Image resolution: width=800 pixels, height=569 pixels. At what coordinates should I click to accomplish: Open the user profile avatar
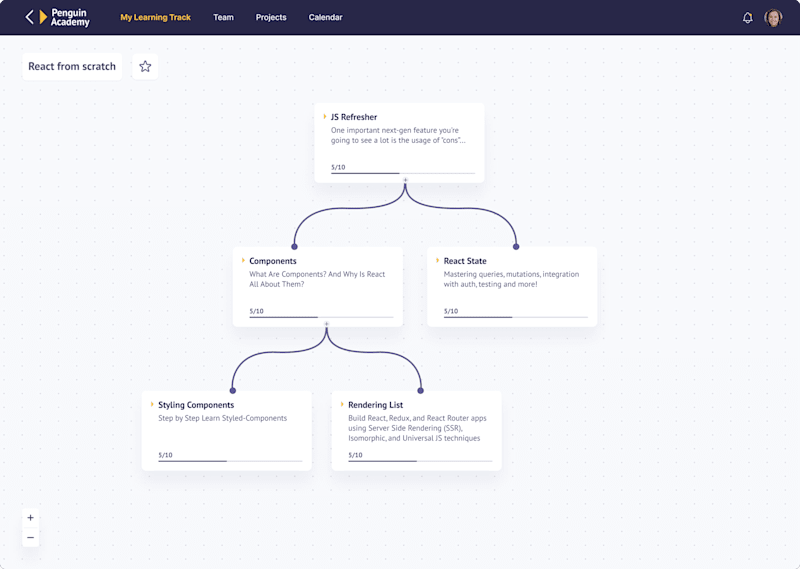click(x=773, y=18)
